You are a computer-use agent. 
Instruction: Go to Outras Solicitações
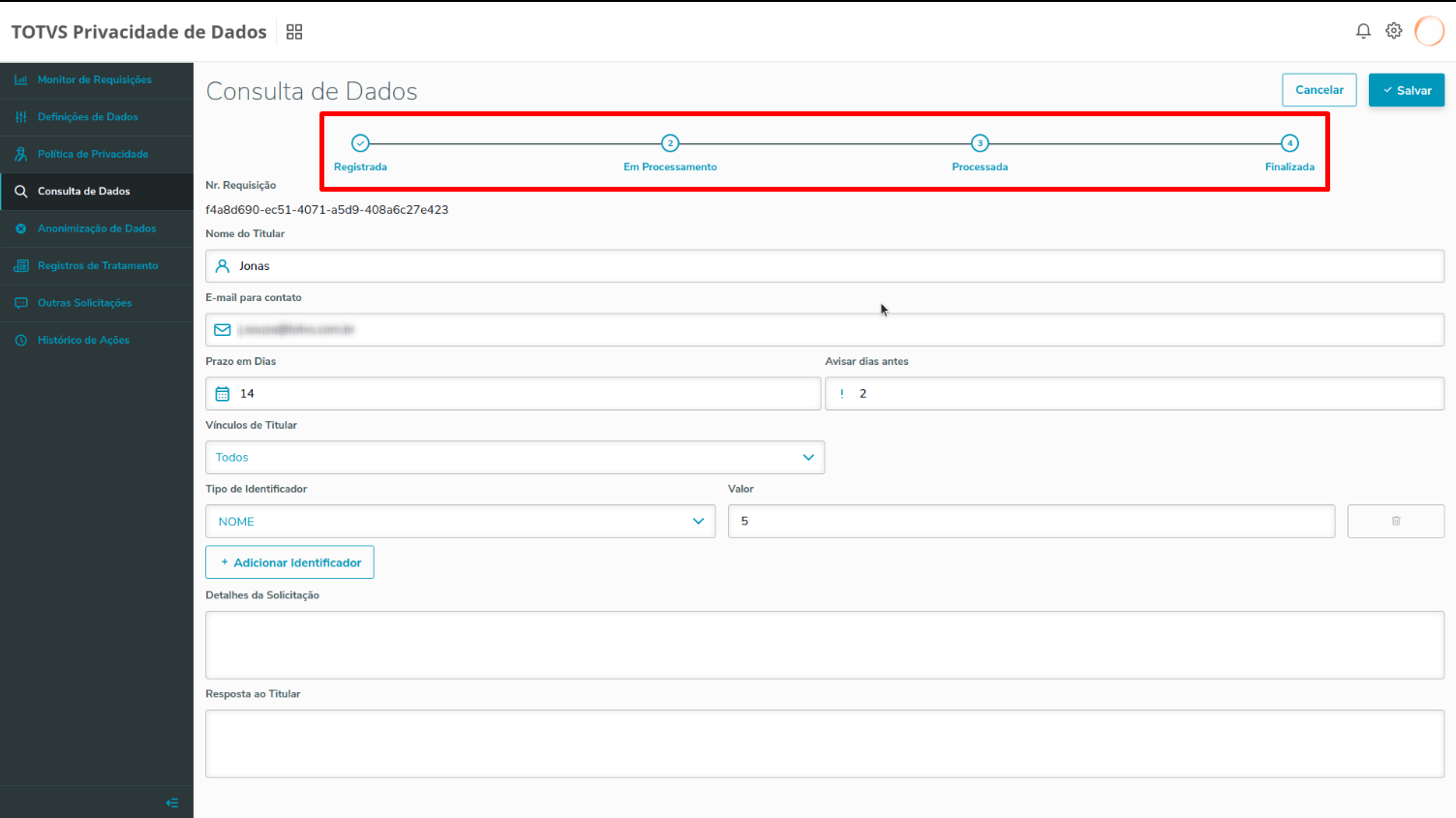(x=97, y=303)
